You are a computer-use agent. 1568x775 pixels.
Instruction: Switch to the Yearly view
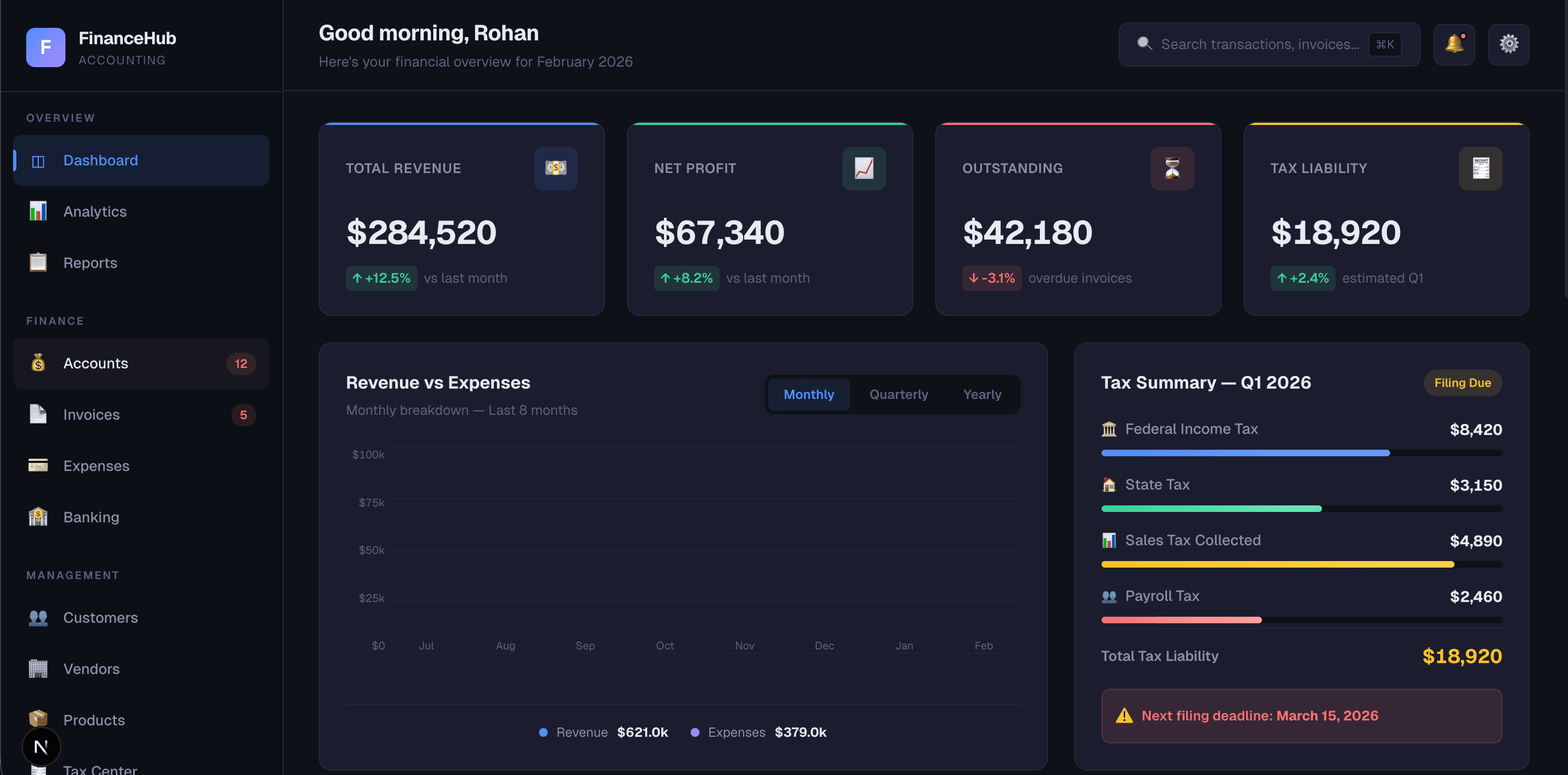pyautogui.click(x=982, y=394)
